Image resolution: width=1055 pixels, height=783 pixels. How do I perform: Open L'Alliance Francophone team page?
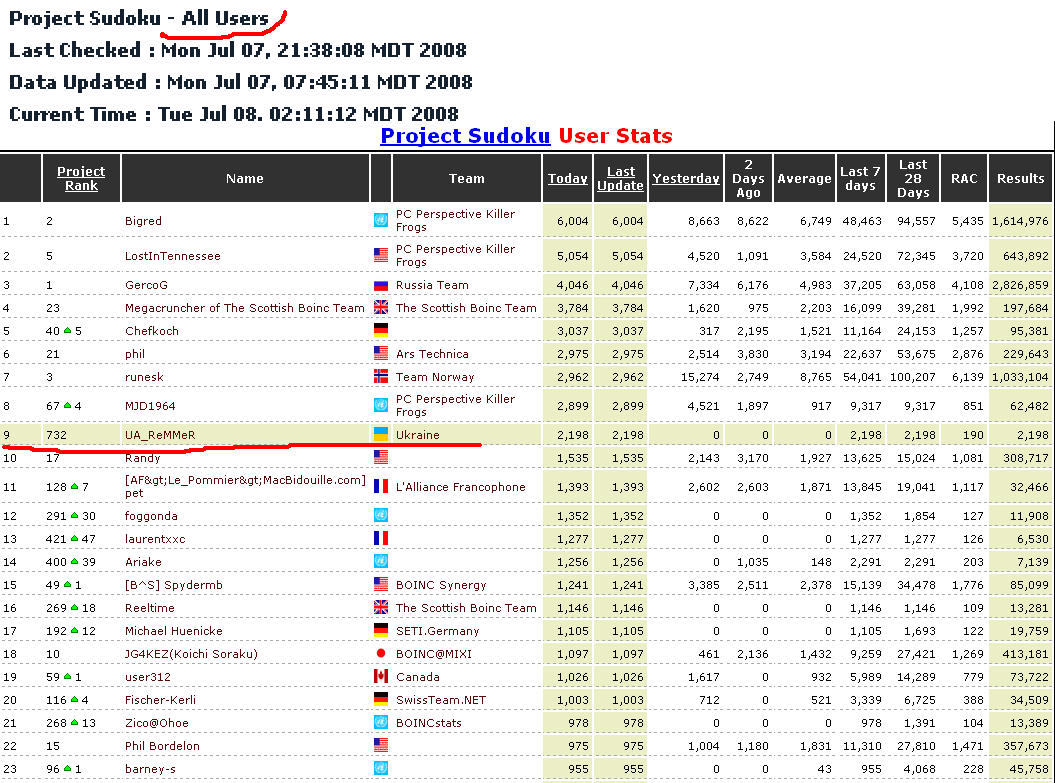[x=460, y=487]
